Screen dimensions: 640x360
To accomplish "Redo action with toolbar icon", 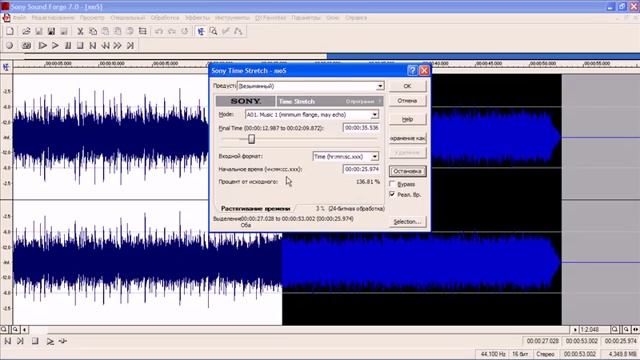I will pyautogui.click(x=172, y=31).
